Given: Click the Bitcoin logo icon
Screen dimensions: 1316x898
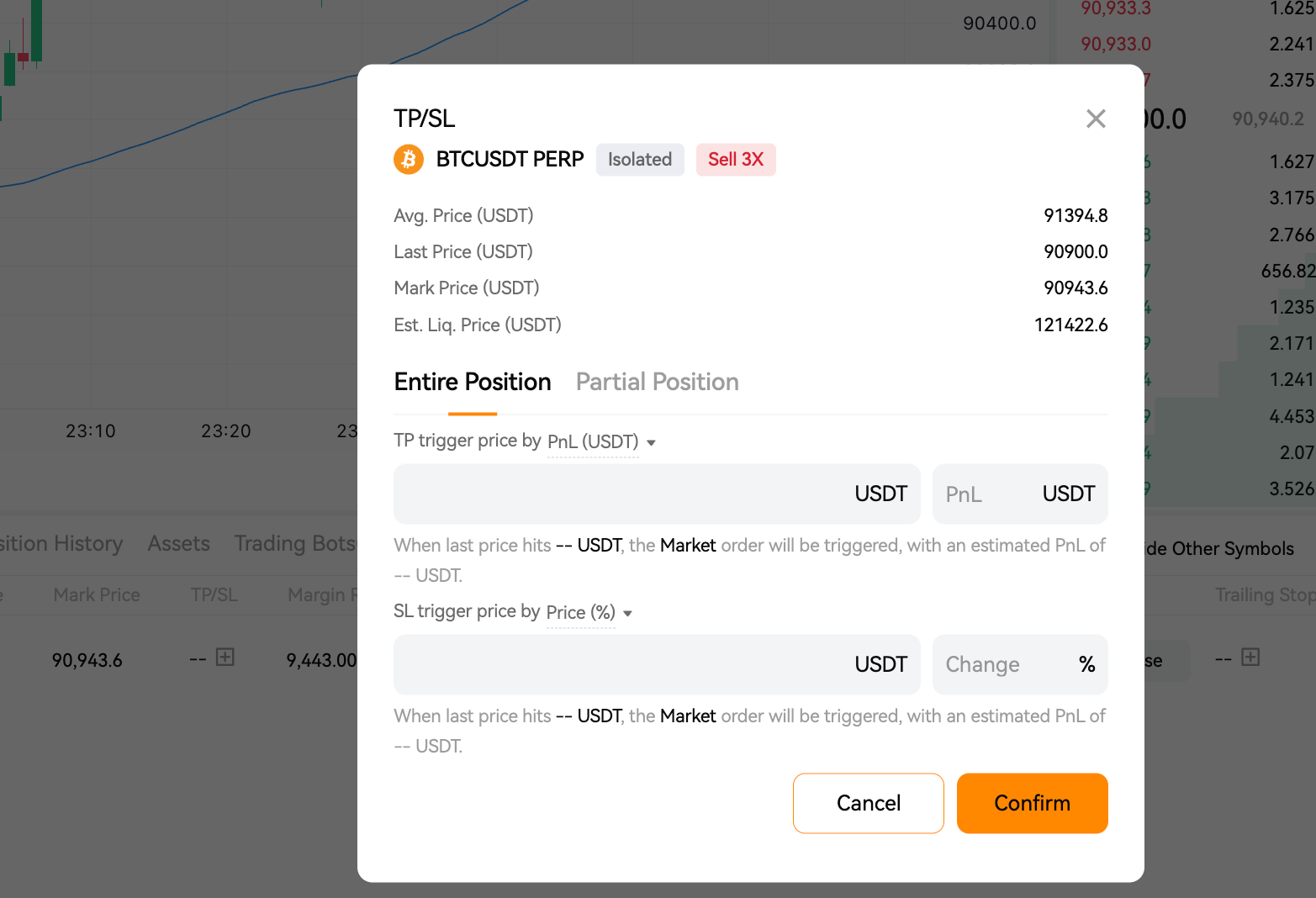Looking at the screenshot, I should (409, 159).
